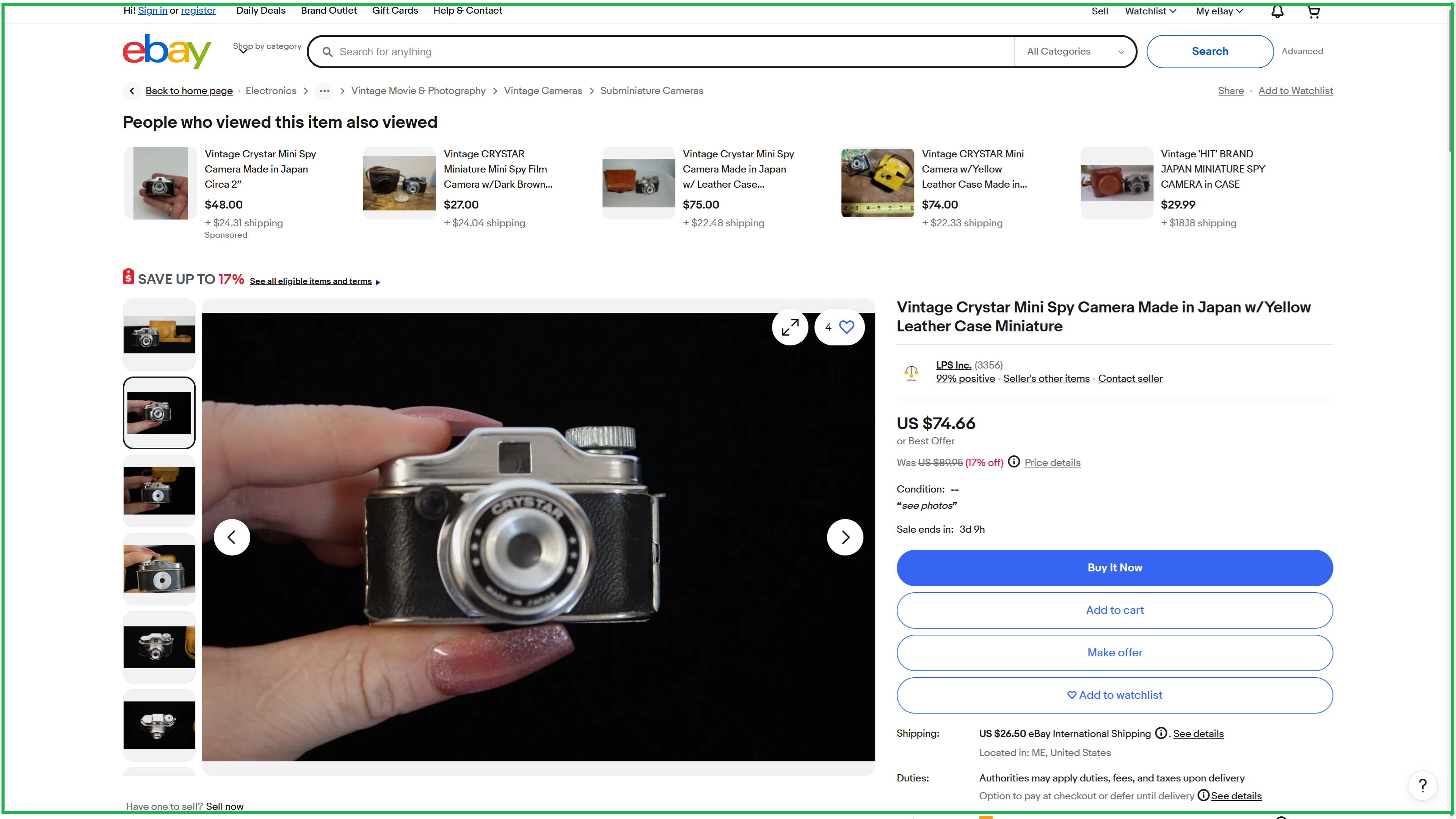Open the My eBay dropdown
The width and height of the screenshot is (1456, 819).
pos(1219,11)
